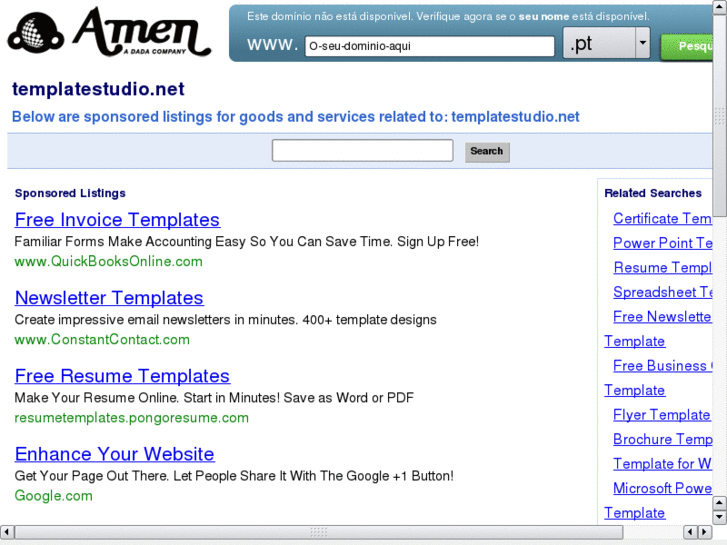The image size is (727, 545).
Task: Click the Make Your Resume Online description
Action: point(214,398)
